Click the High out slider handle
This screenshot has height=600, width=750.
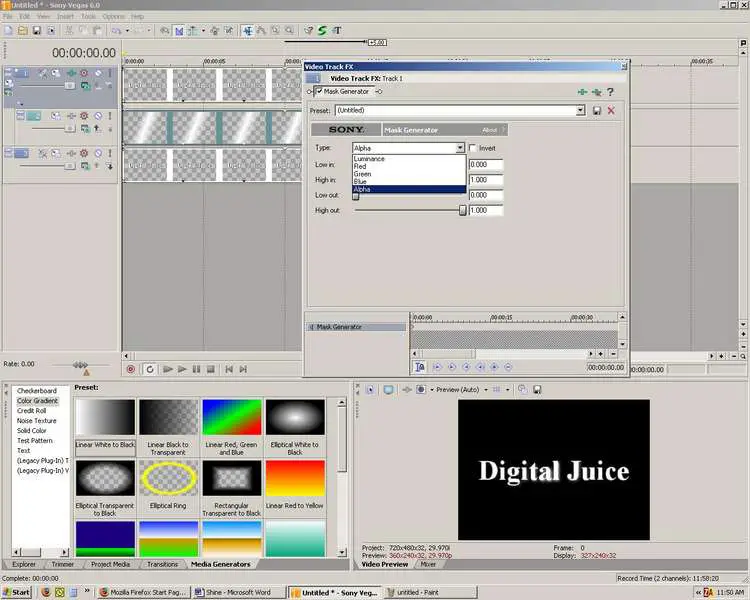[x=463, y=210]
